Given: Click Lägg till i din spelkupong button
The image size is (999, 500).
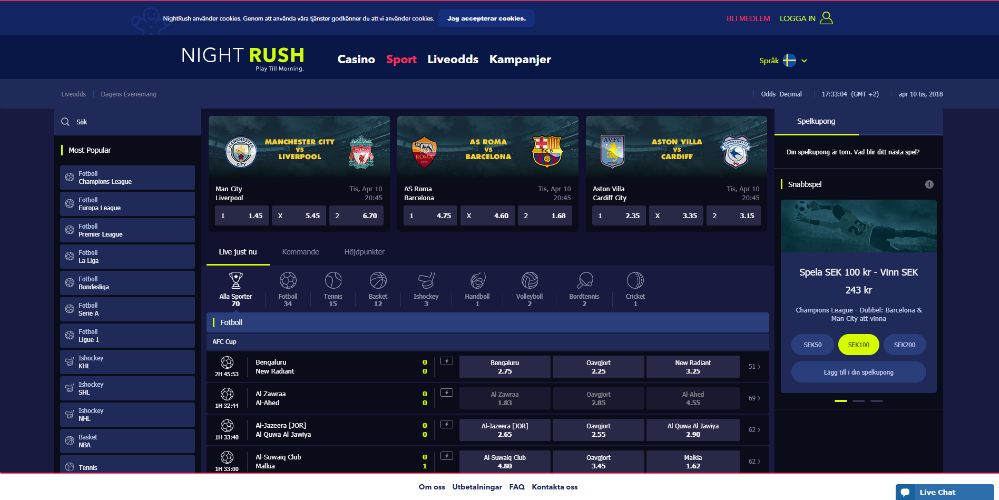Looking at the screenshot, I should pyautogui.click(x=858, y=373).
